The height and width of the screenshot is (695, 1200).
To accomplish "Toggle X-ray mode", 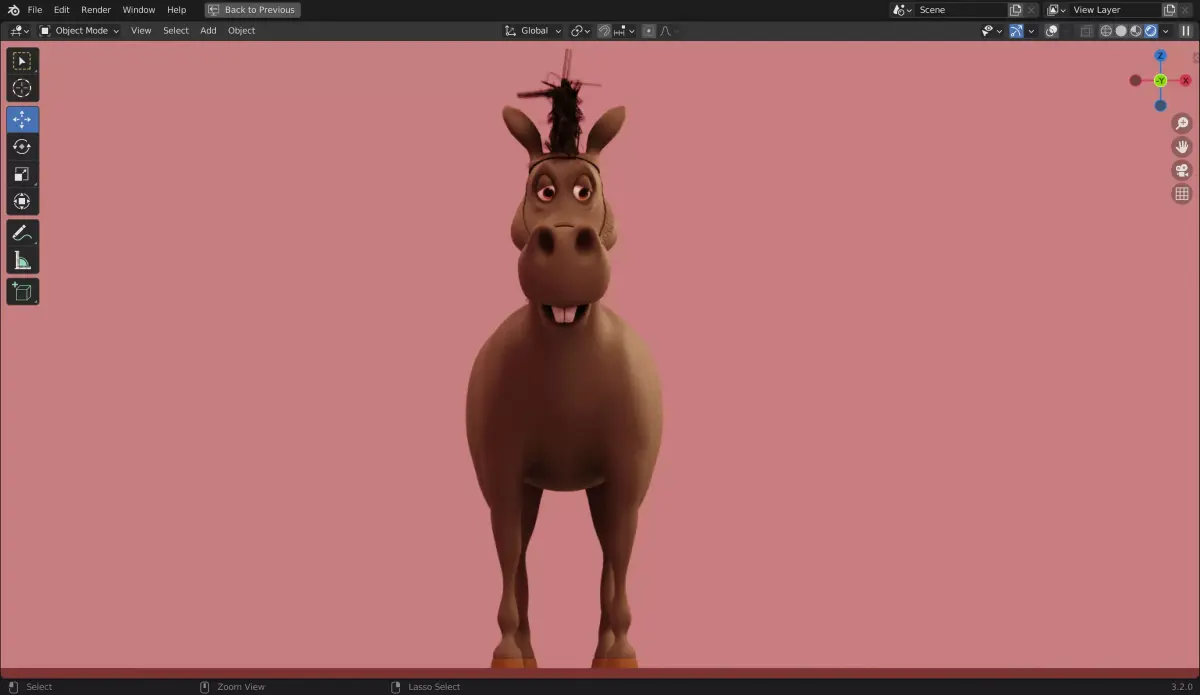I will point(1085,31).
